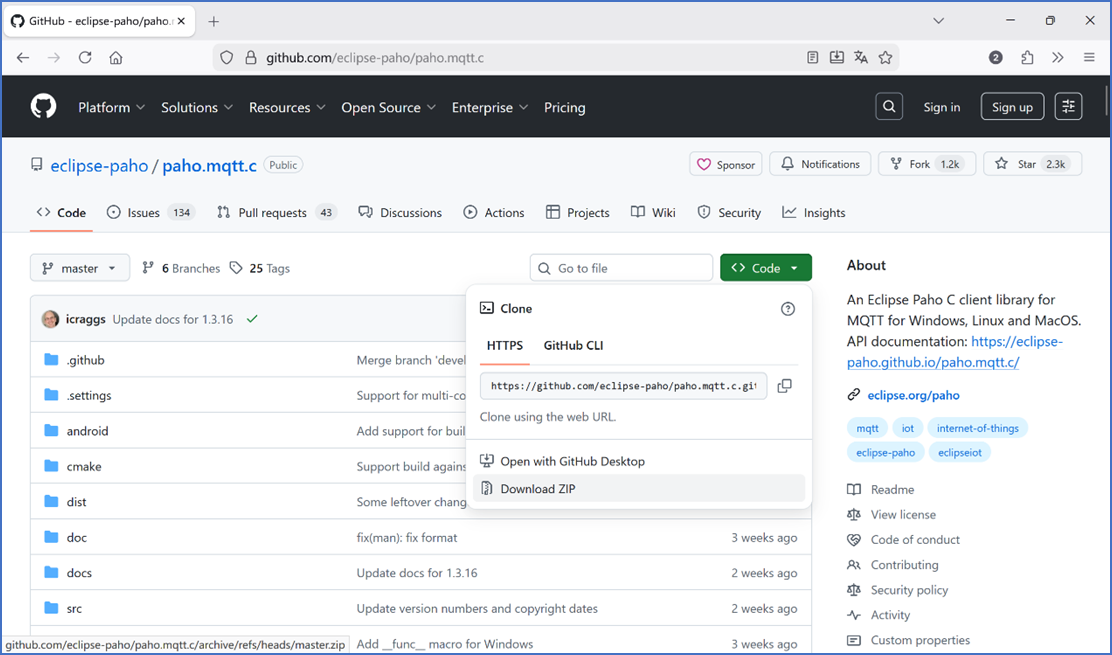Switch to the Issues tab

[x=150, y=213]
